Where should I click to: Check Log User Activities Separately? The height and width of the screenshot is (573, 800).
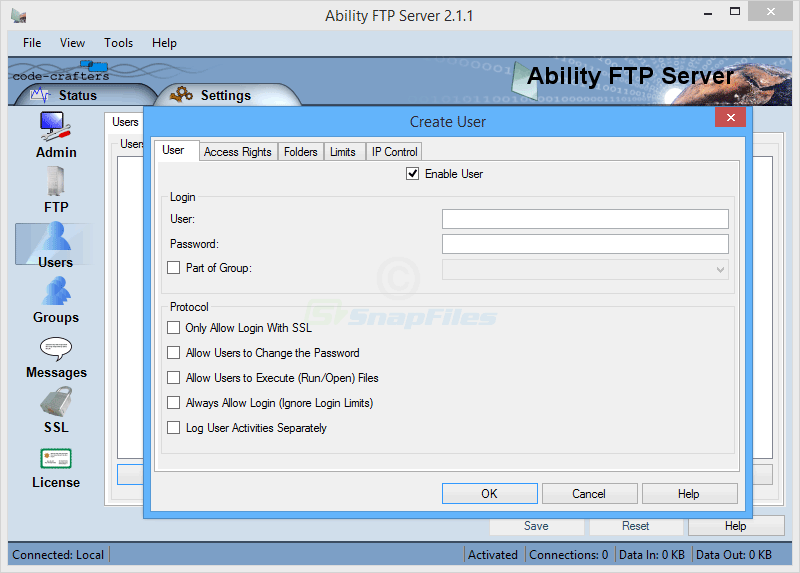coord(173,428)
